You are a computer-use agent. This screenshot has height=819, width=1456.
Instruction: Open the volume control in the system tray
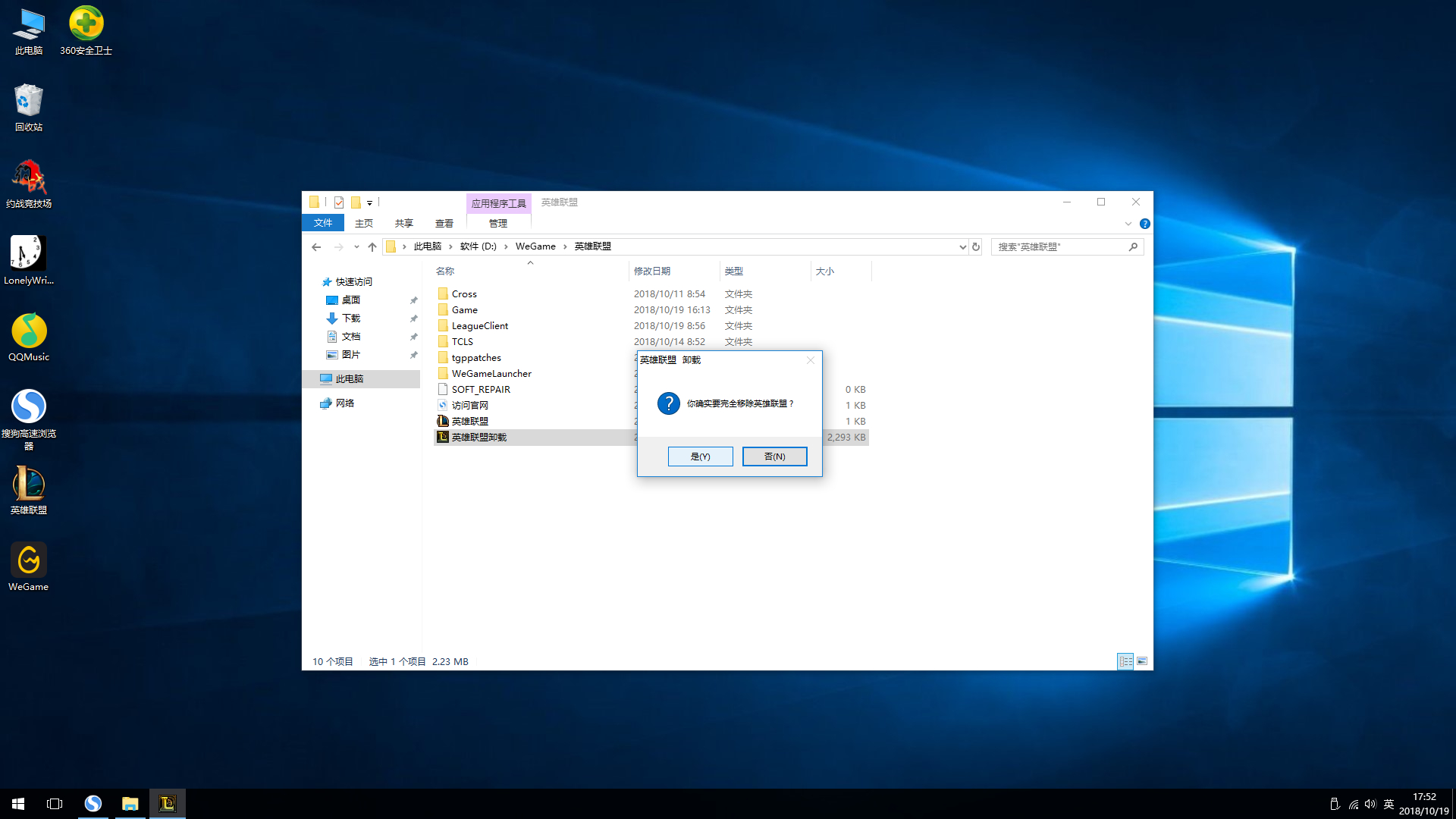(1370, 805)
